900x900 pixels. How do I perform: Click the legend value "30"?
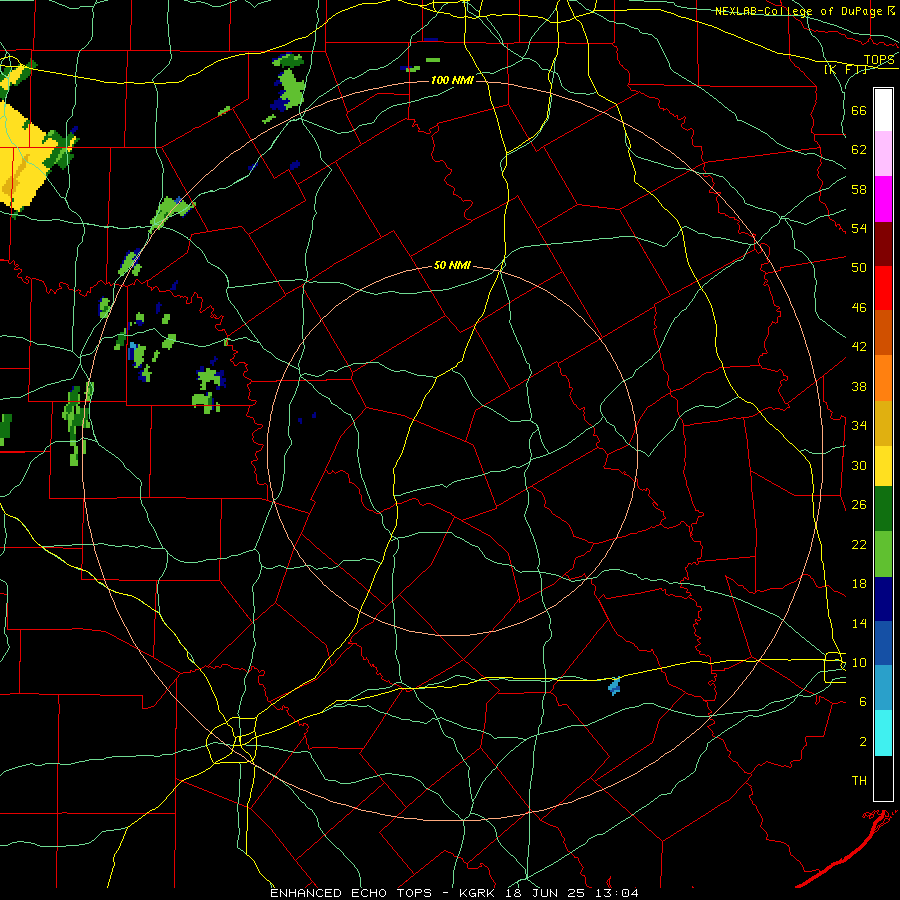coord(859,465)
